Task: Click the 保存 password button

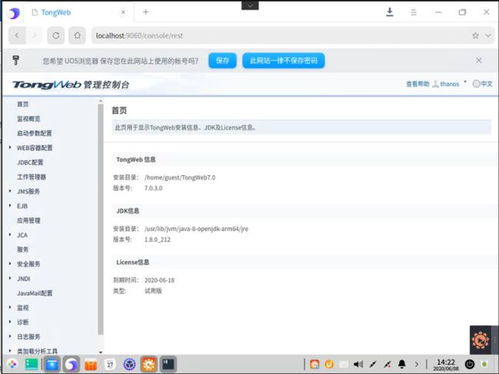Action: pyautogui.click(x=222, y=60)
